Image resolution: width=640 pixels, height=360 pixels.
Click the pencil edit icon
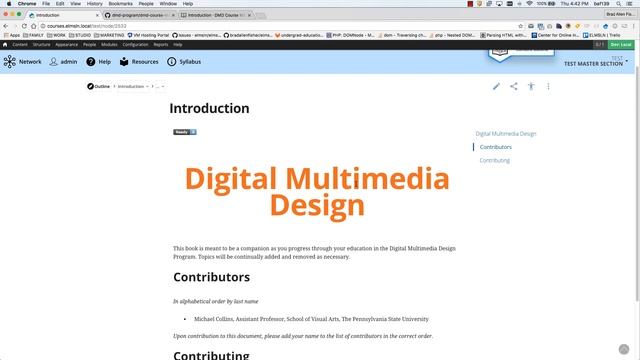tap(496, 86)
